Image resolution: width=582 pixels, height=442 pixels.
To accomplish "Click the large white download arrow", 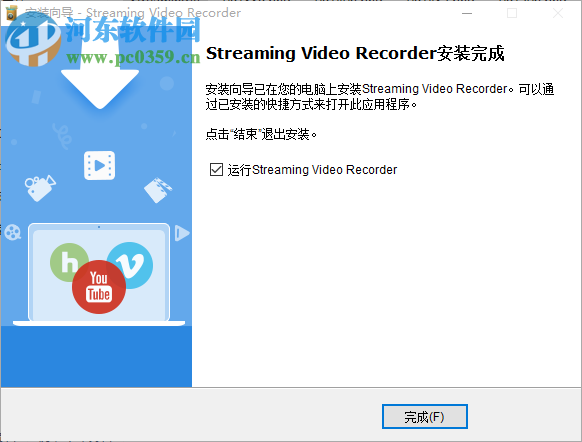I will (100, 72).
